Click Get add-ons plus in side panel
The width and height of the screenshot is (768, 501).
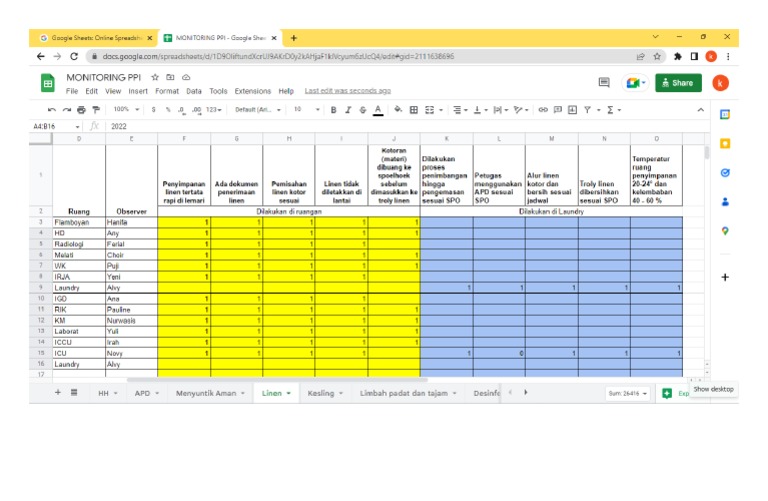pos(725,277)
